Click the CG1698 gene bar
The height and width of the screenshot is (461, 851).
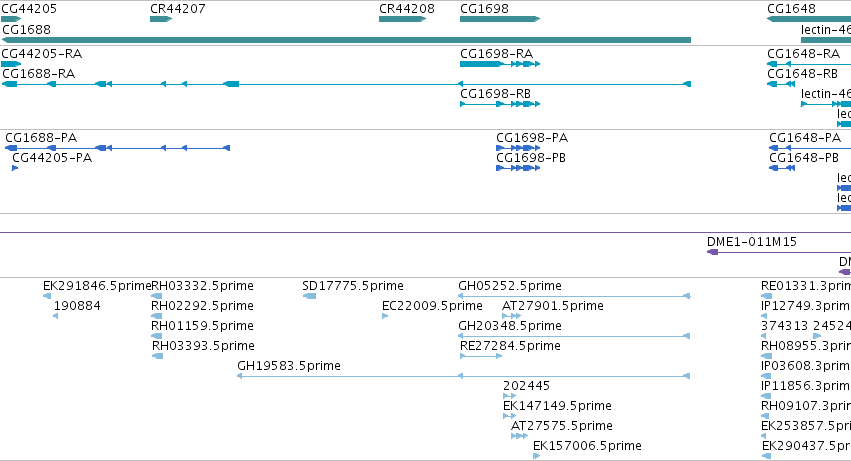pos(500,19)
